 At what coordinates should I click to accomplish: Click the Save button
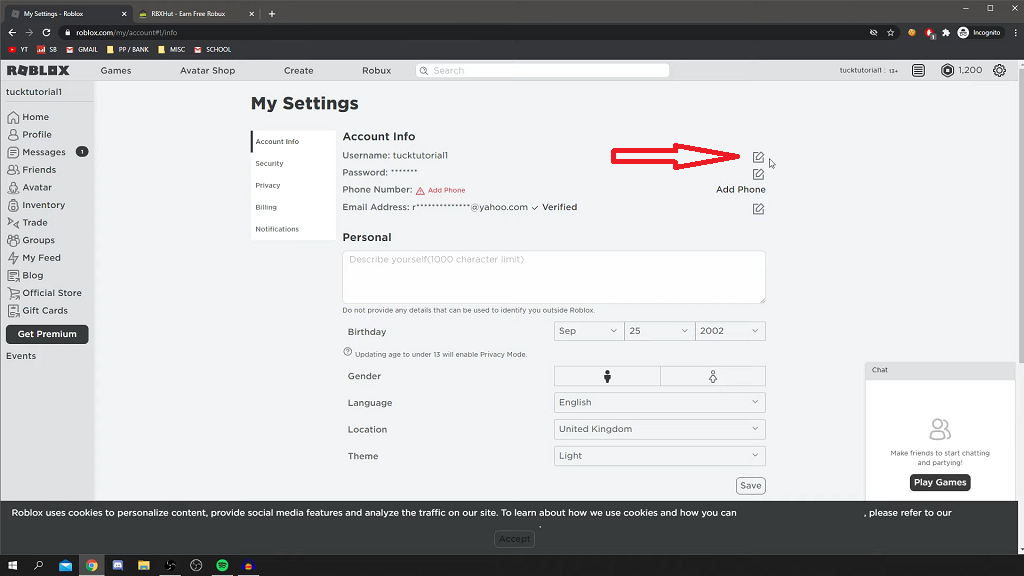[x=750, y=485]
